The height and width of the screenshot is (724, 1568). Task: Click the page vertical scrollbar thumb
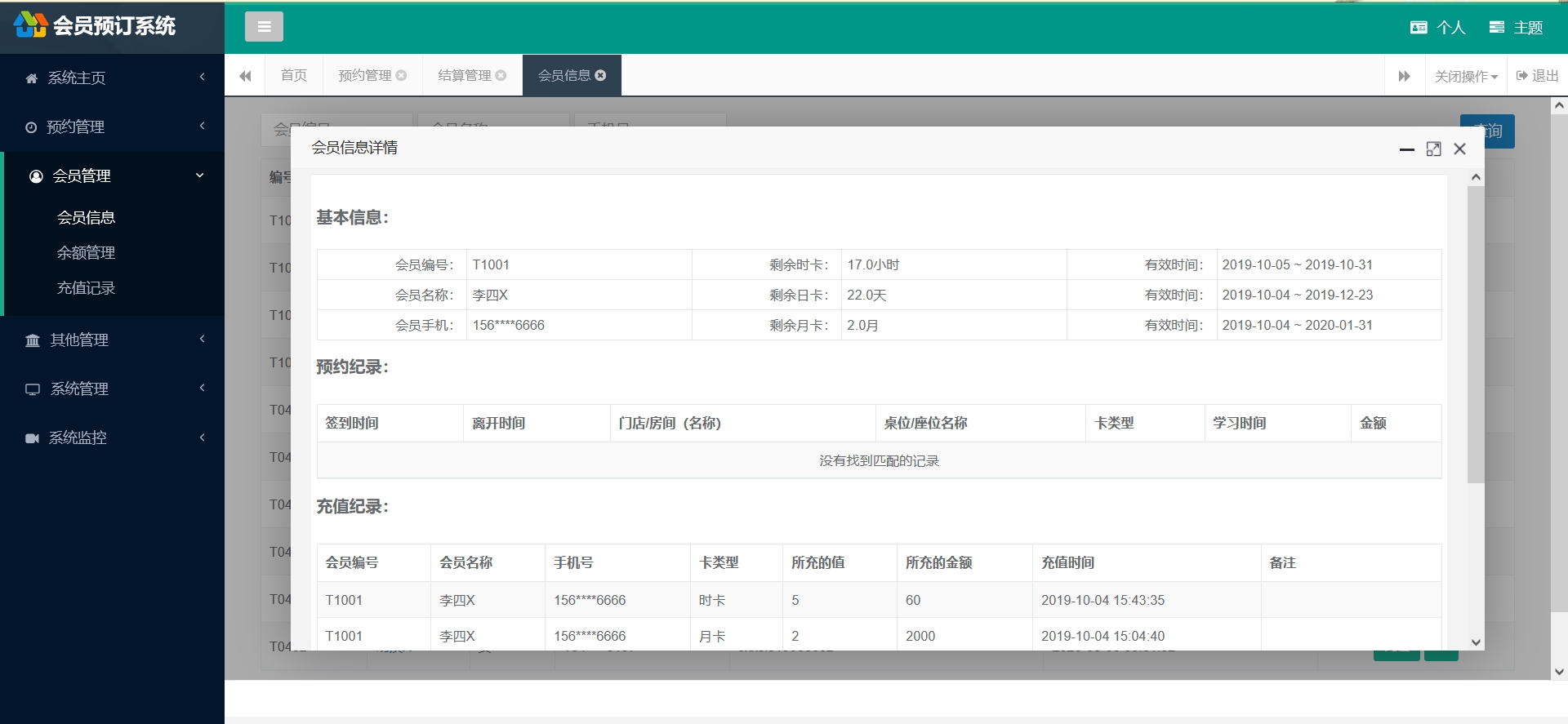[x=1559, y=362]
